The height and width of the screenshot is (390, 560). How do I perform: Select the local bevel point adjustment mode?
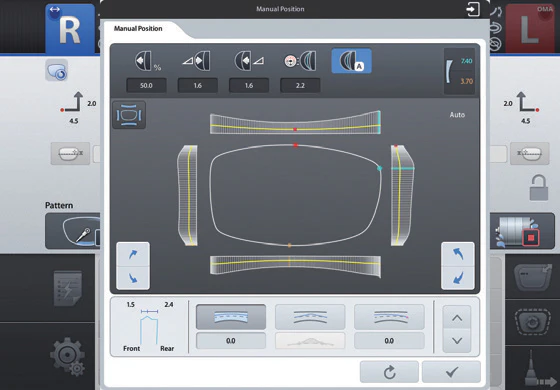389,317
